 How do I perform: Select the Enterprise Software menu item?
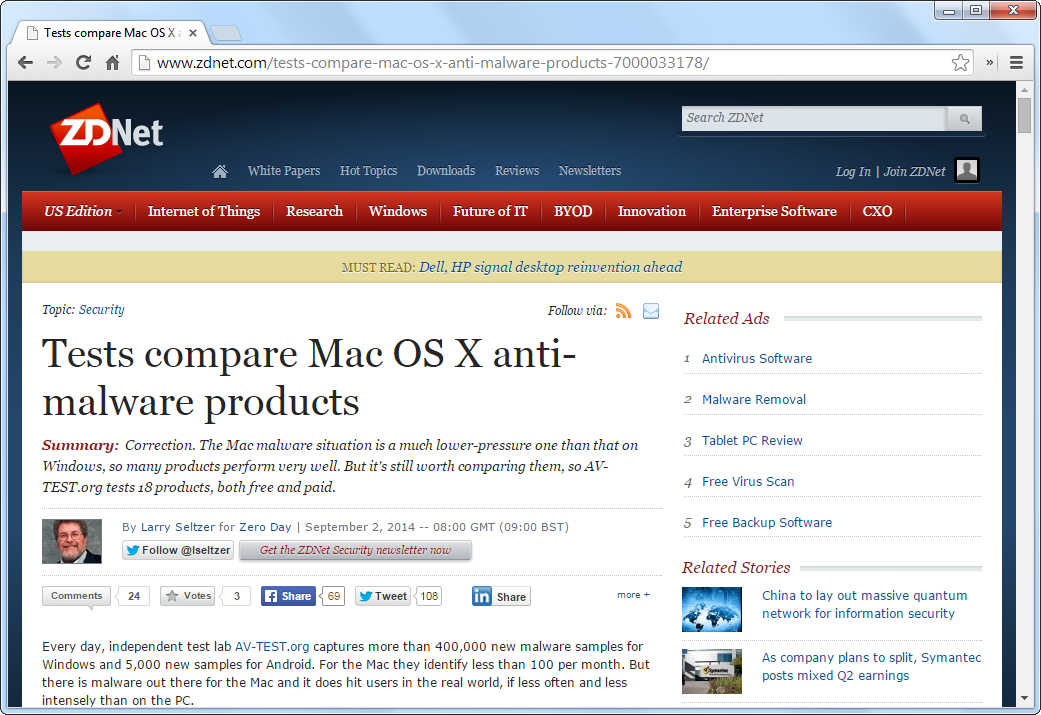(774, 211)
